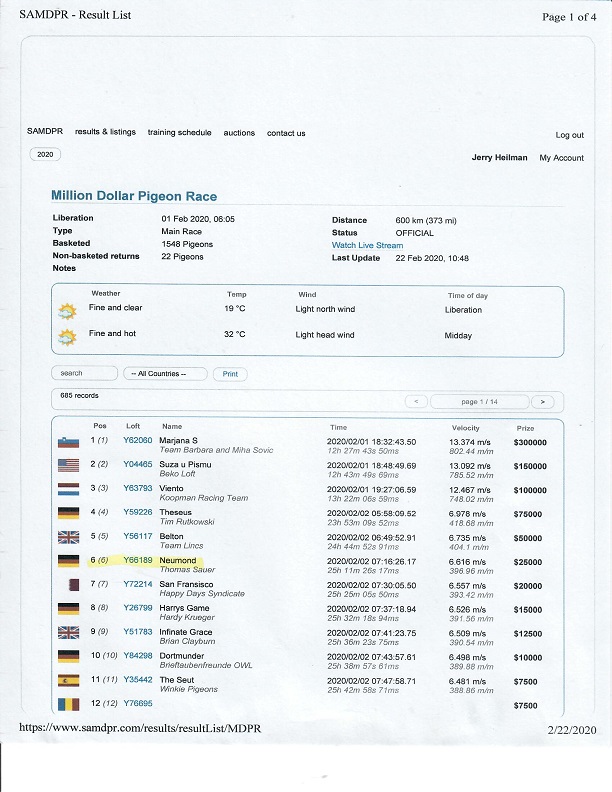The height and width of the screenshot is (792, 612).
Task: Click the USA flag icon beside Suza u Pismu
Action: pyautogui.click(x=68, y=467)
